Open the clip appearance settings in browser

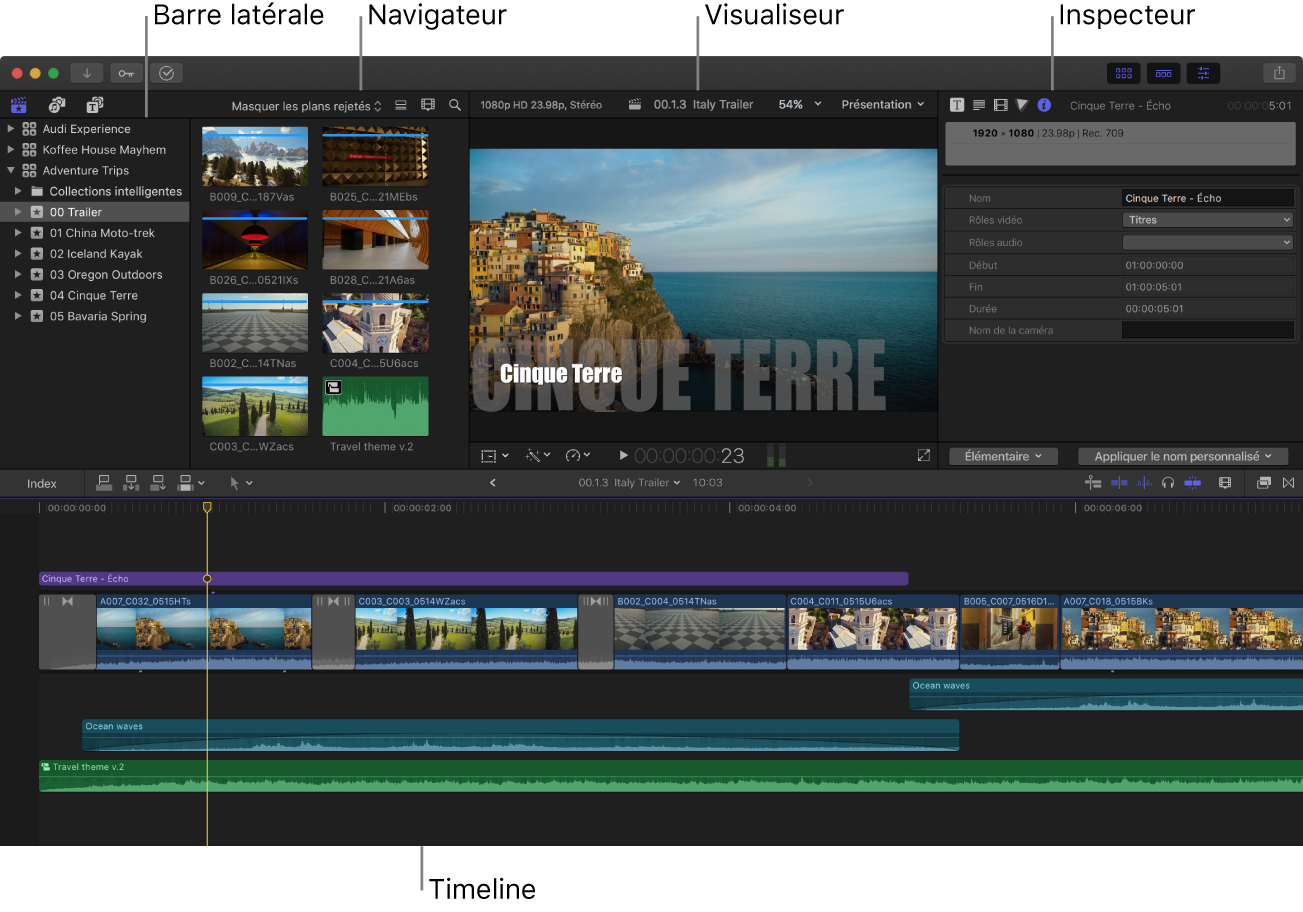pos(428,104)
